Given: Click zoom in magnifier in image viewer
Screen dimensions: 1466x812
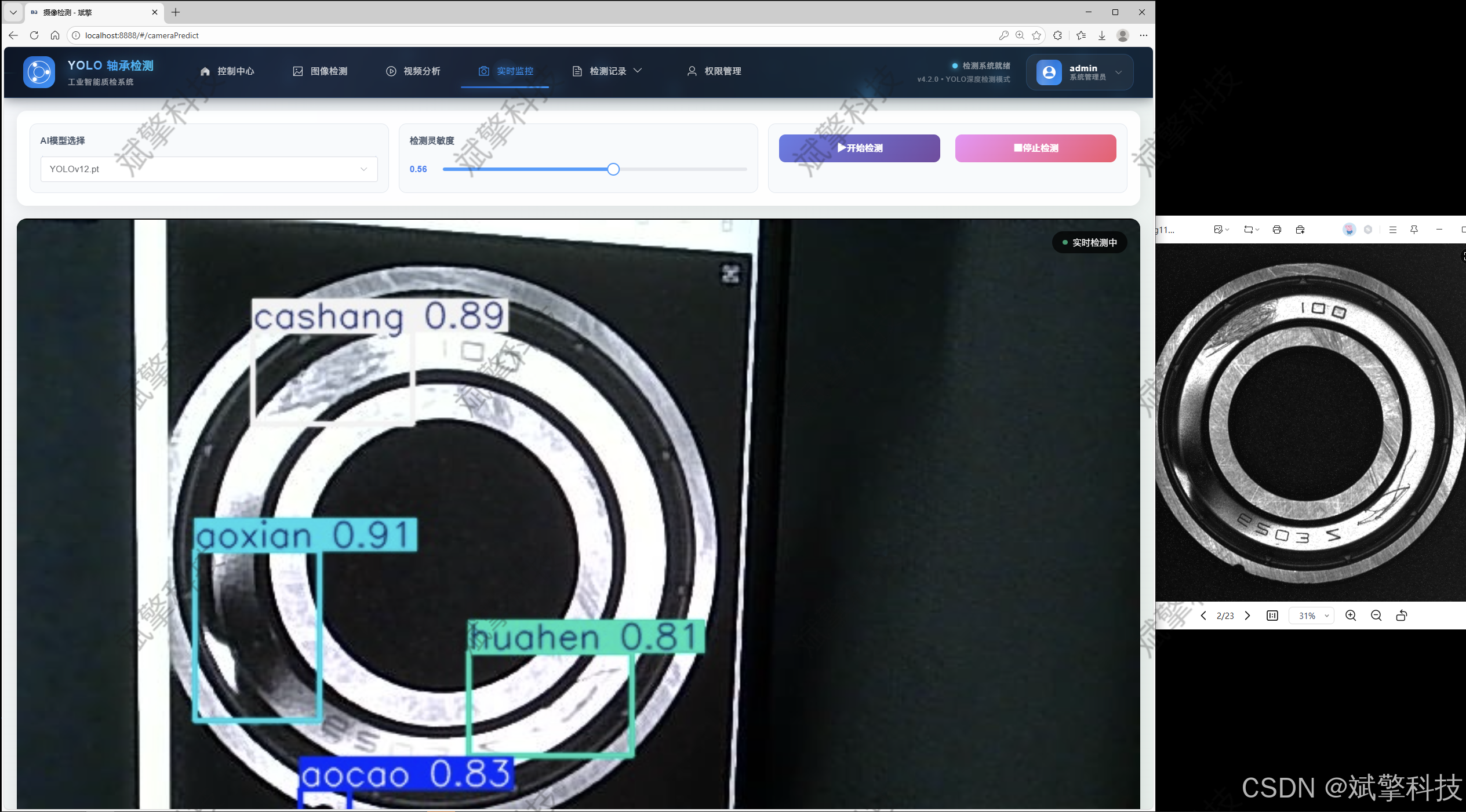Looking at the screenshot, I should point(1351,616).
